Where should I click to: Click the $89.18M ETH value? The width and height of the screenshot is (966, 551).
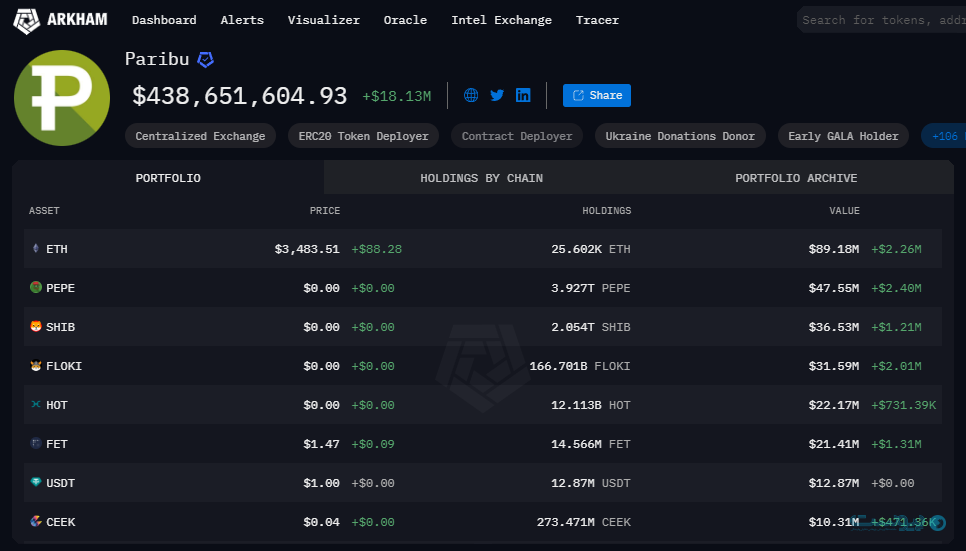834,249
